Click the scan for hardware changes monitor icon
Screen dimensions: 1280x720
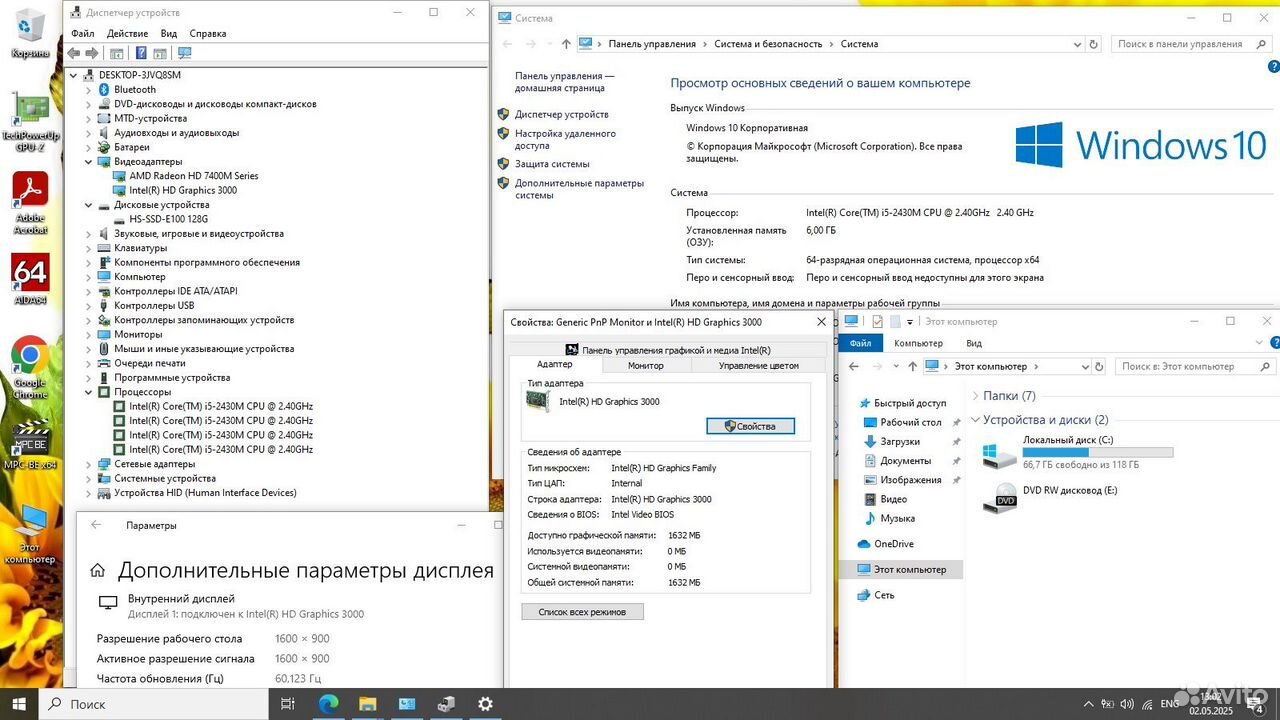tap(184, 53)
